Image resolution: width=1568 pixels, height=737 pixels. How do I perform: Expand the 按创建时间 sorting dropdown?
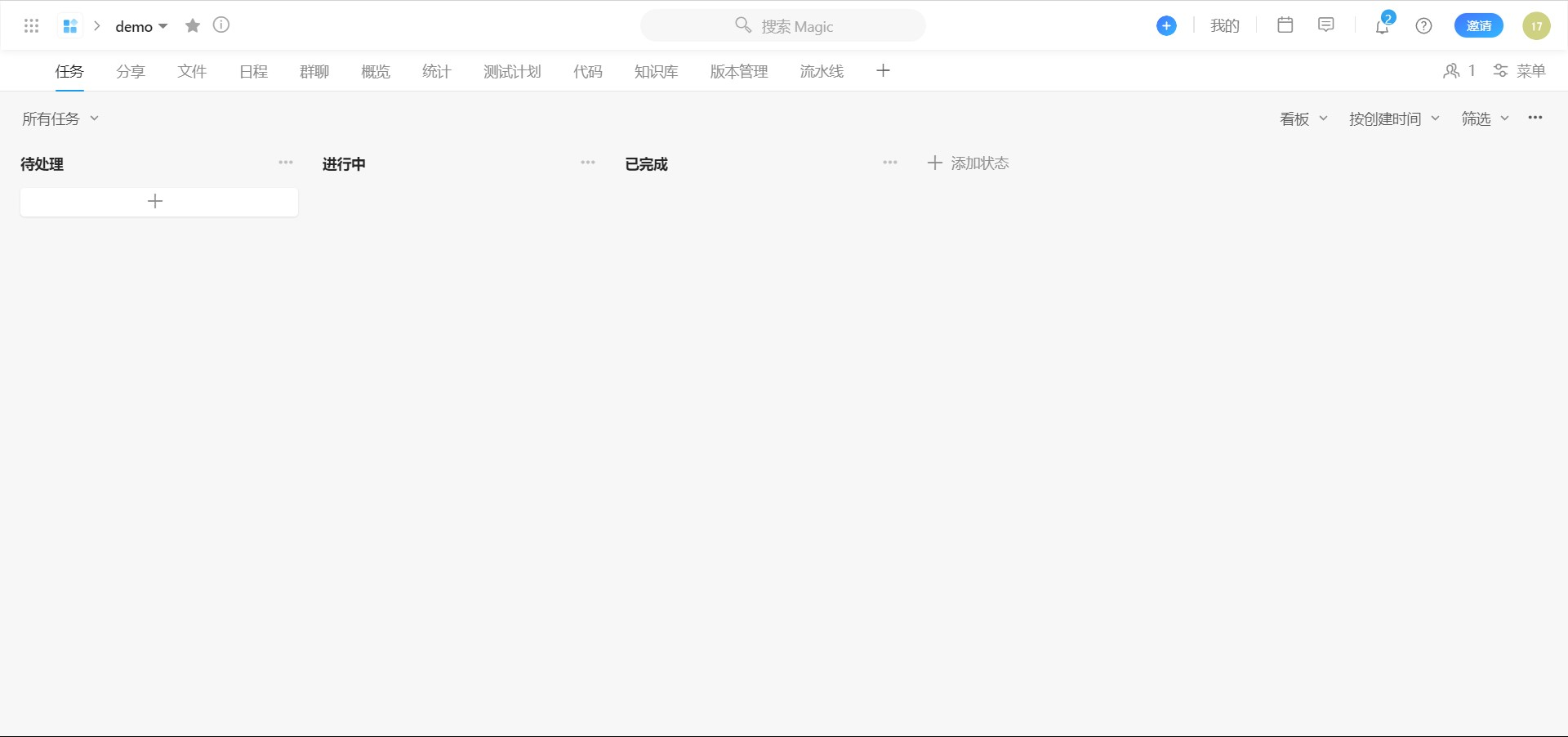click(x=1392, y=118)
